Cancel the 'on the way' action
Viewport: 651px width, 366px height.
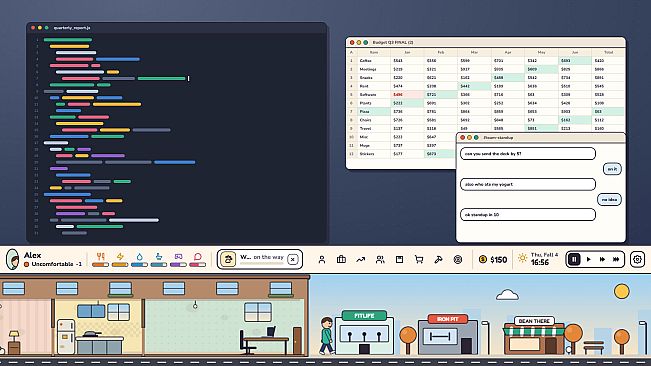pyautogui.click(x=293, y=259)
